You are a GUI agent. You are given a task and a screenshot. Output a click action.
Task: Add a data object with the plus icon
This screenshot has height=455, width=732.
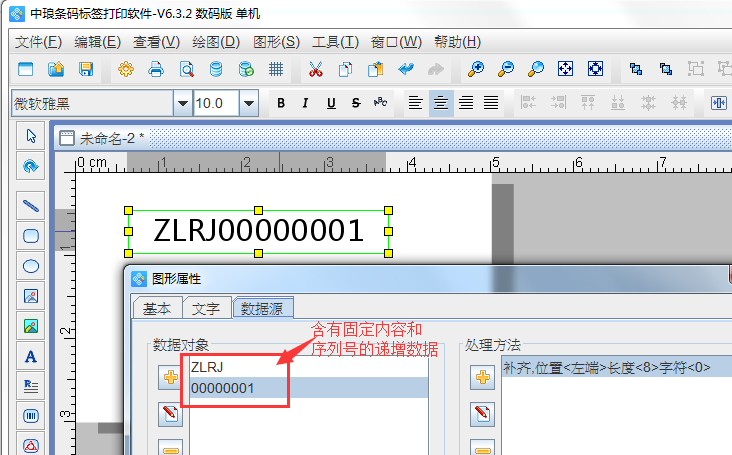170,377
